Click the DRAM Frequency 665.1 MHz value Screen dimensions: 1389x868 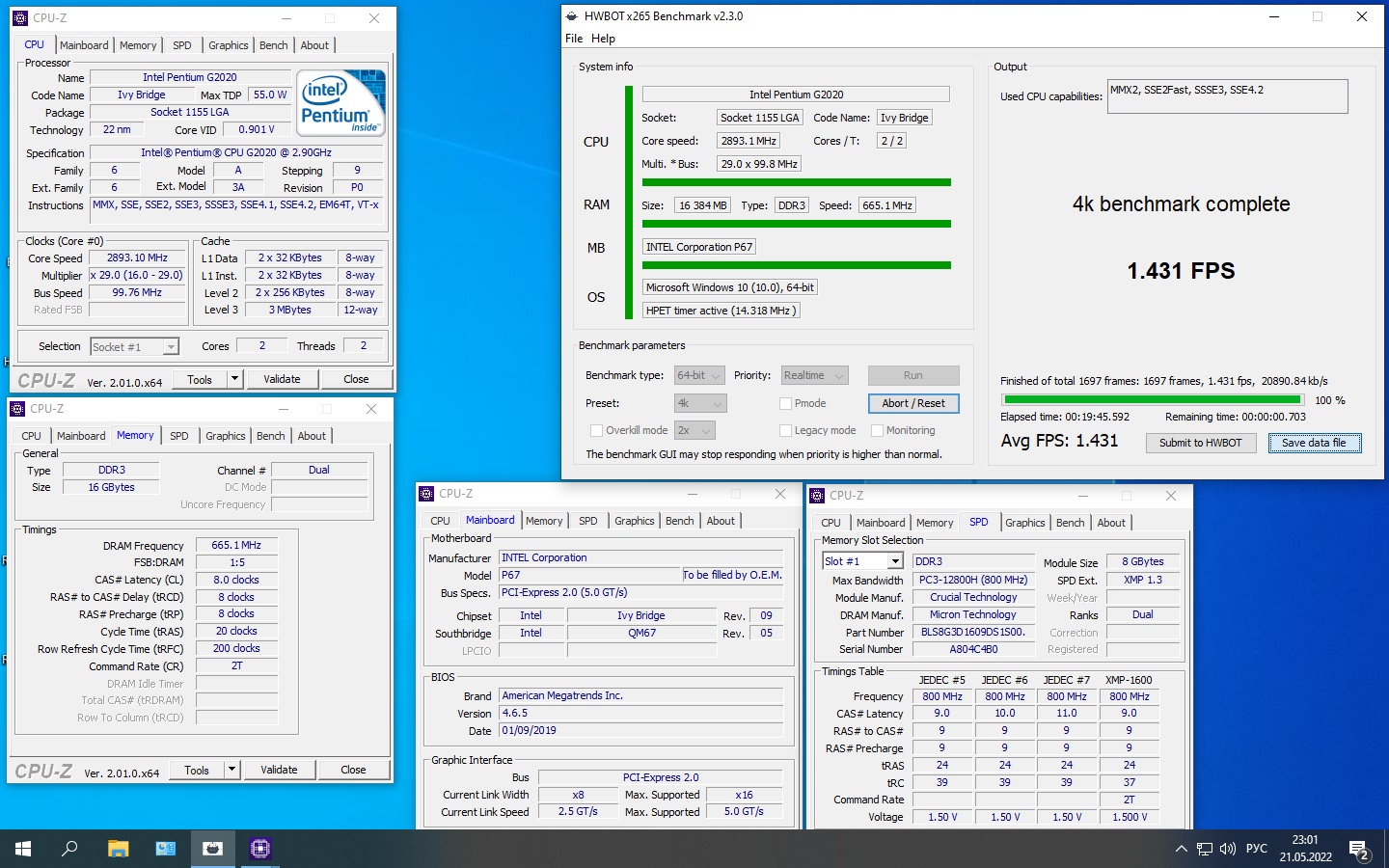pos(236,546)
